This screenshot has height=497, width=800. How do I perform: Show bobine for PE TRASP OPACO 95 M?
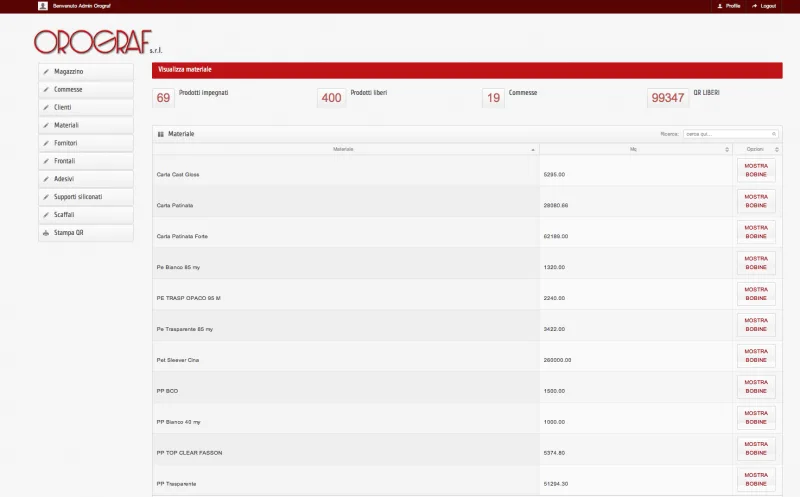tap(756, 294)
